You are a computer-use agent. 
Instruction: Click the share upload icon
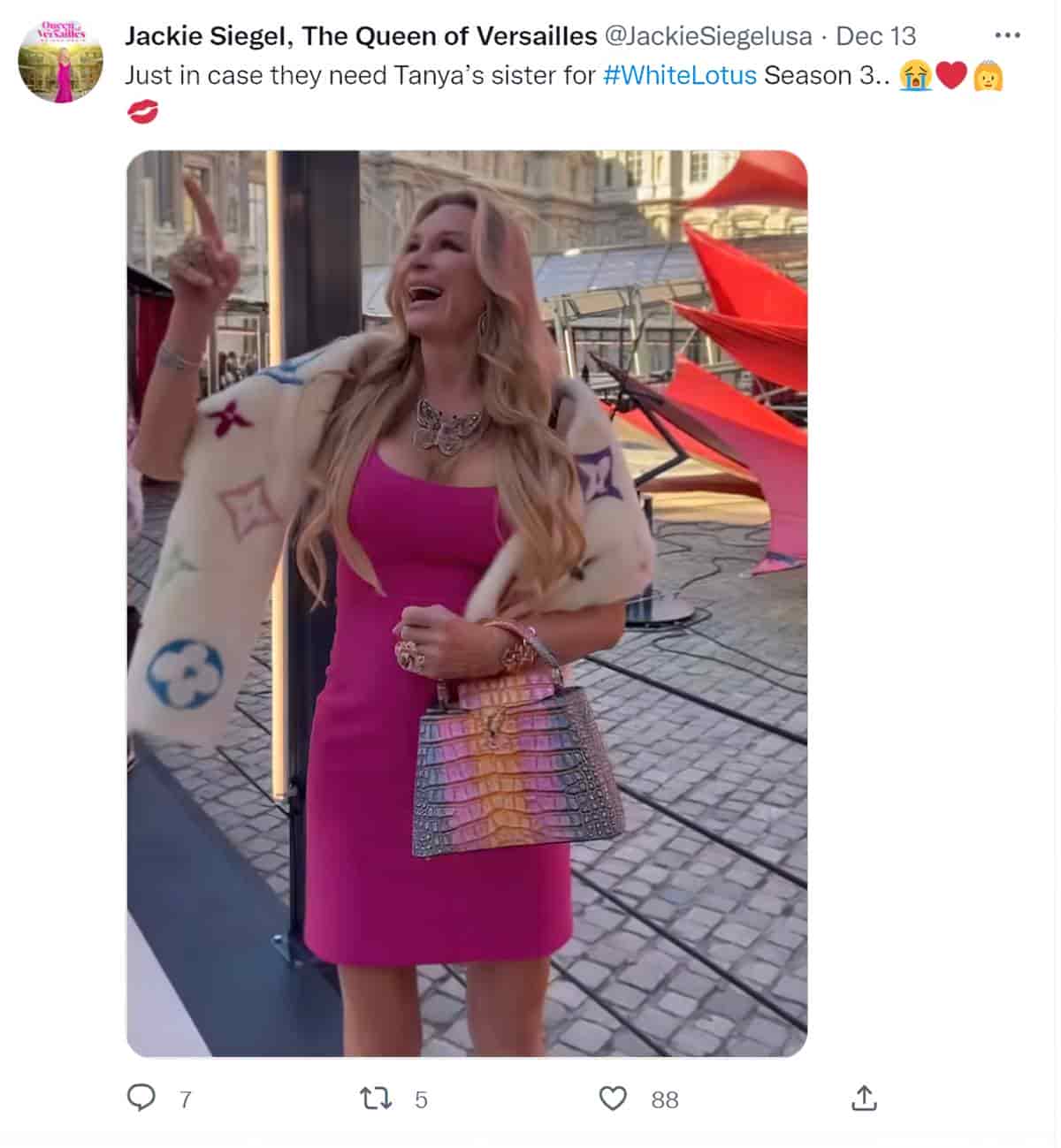click(864, 1098)
